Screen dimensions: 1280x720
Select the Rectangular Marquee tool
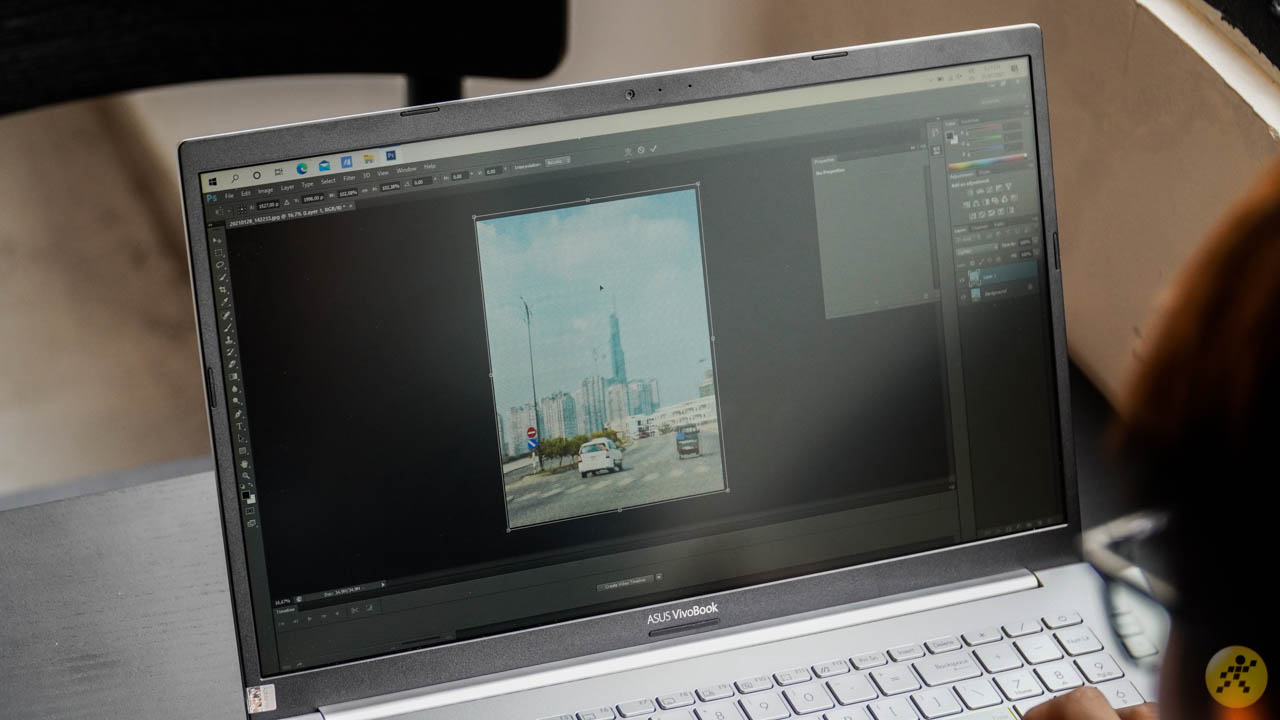(219, 252)
